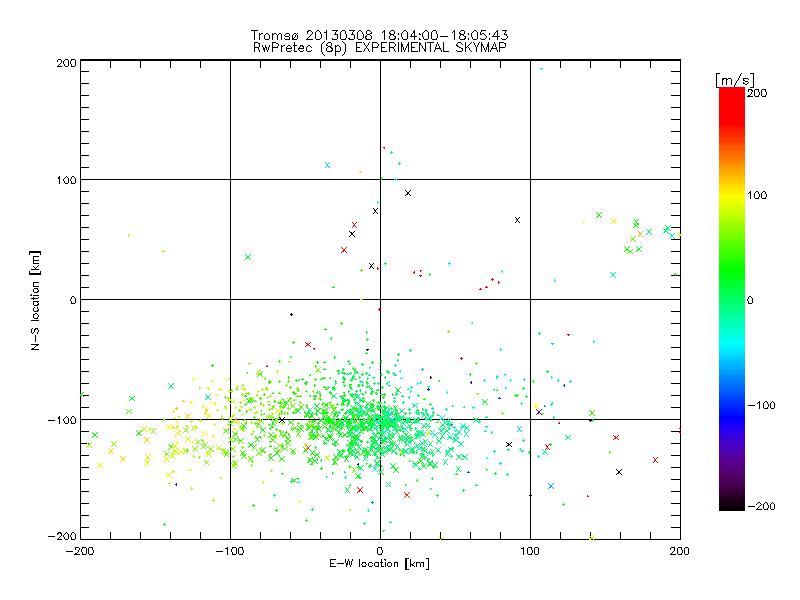Select the subtitle 'RwPretec (8p) EXPERIMENTAL SKYMAP'
Image resolution: width=800 pixels, height=600 pixels.
pyautogui.click(x=380, y=48)
